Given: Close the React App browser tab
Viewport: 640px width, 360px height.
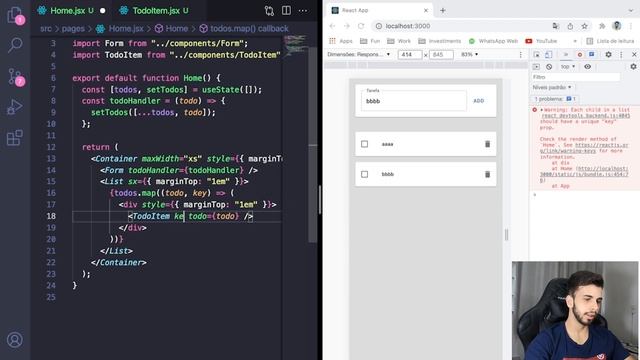Looking at the screenshot, I should tap(426, 10).
